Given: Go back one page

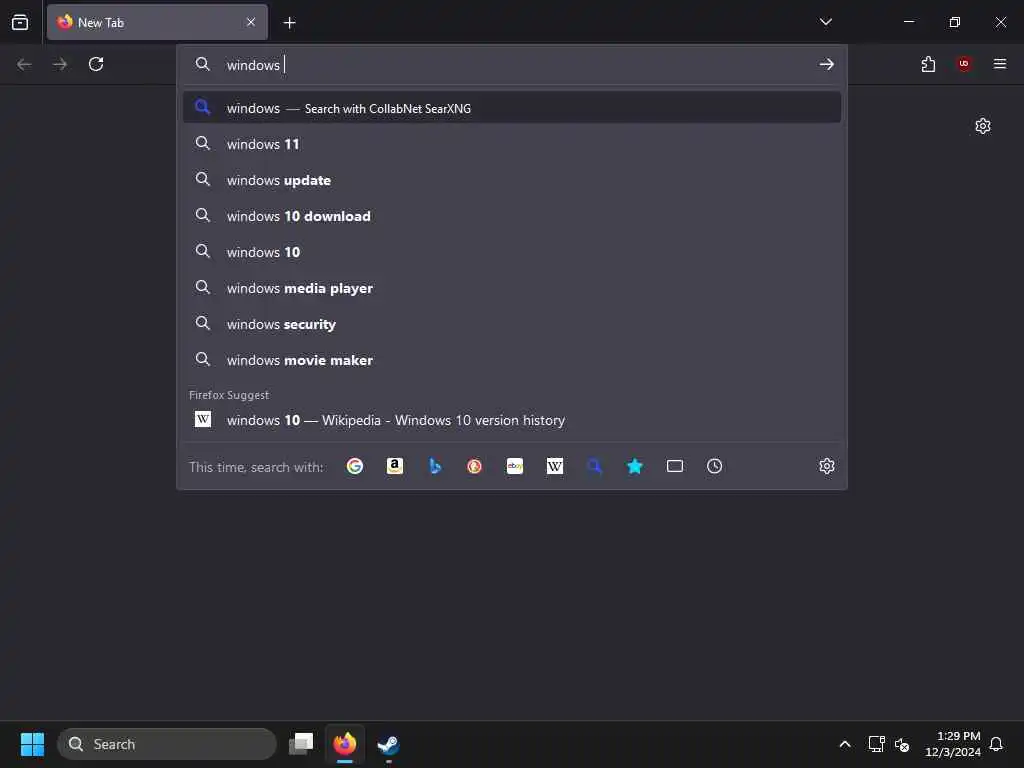Looking at the screenshot, I should click(x=24, y=64).
